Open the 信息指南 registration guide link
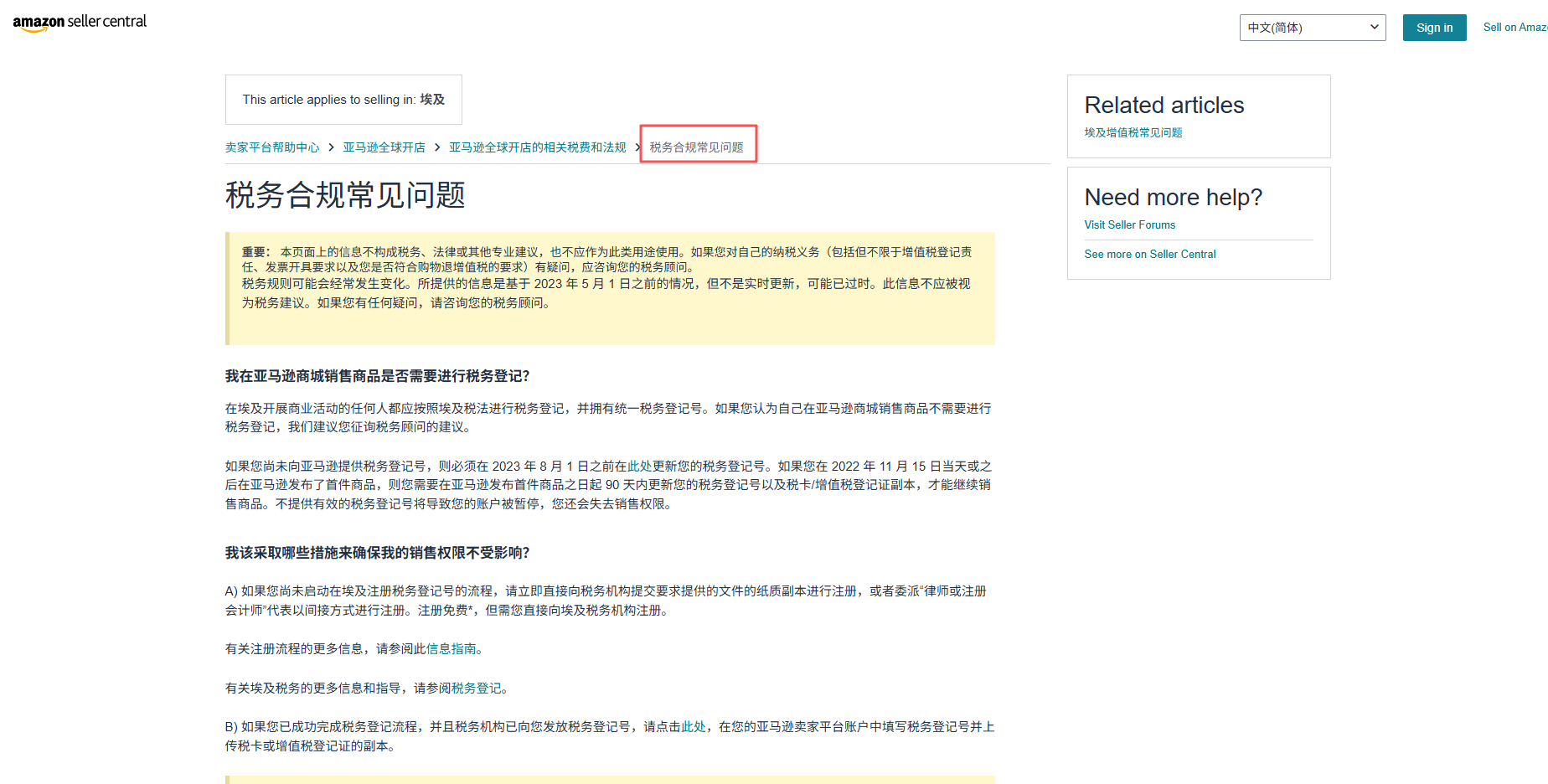 451,648
